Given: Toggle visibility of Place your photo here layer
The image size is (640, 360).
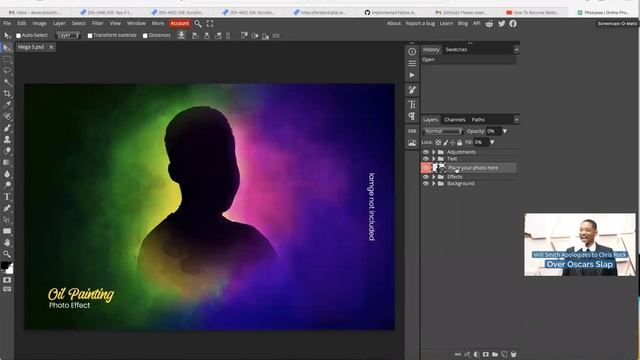Looking at the screenshot, I should (x=426, y=168).
